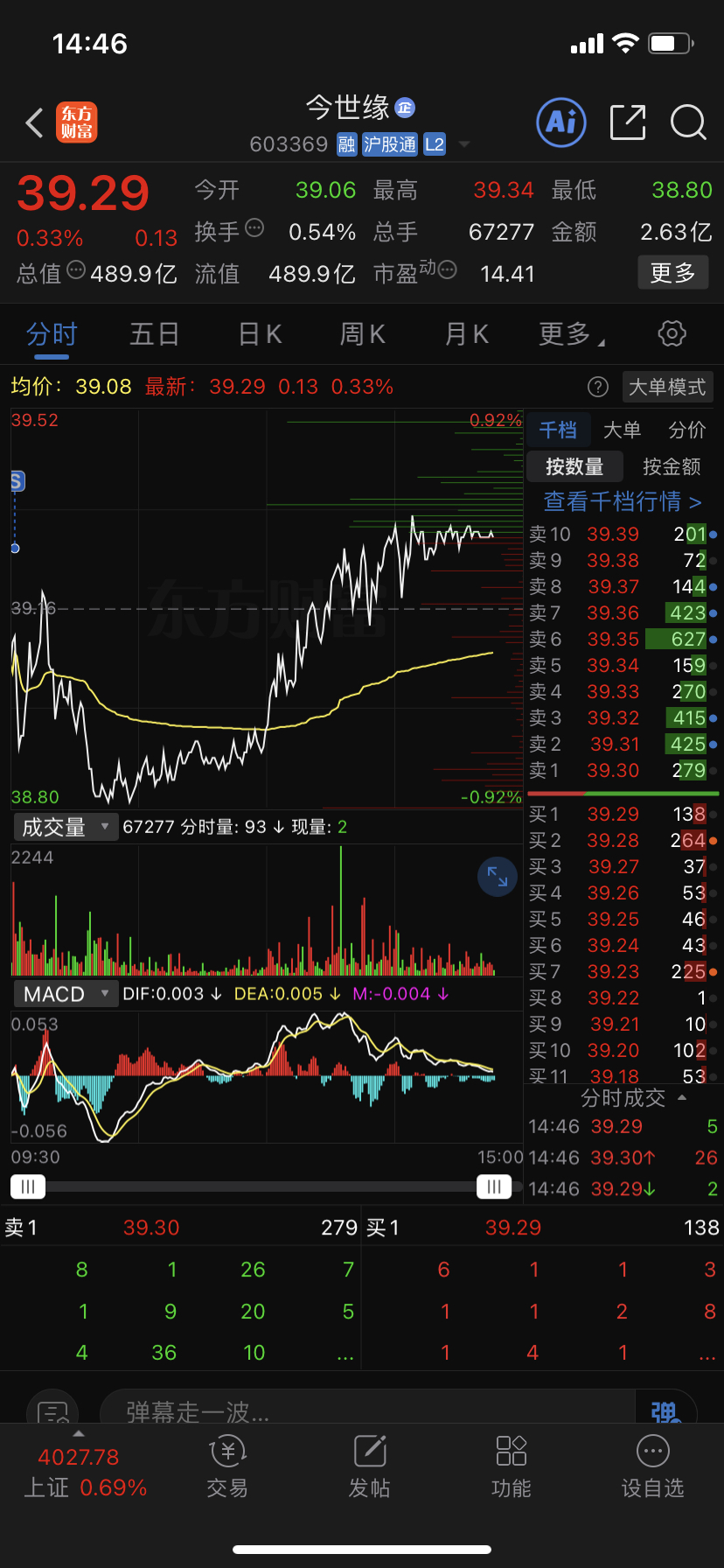Tap info icon next to 换手

click(x=254, y=228)
